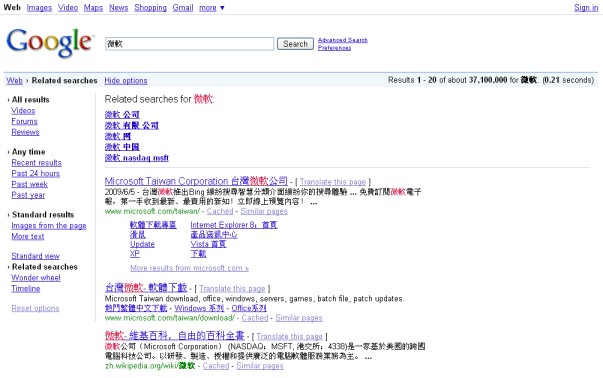Open the 微軟 Wikipedia result title

click(x=175, y=336)
